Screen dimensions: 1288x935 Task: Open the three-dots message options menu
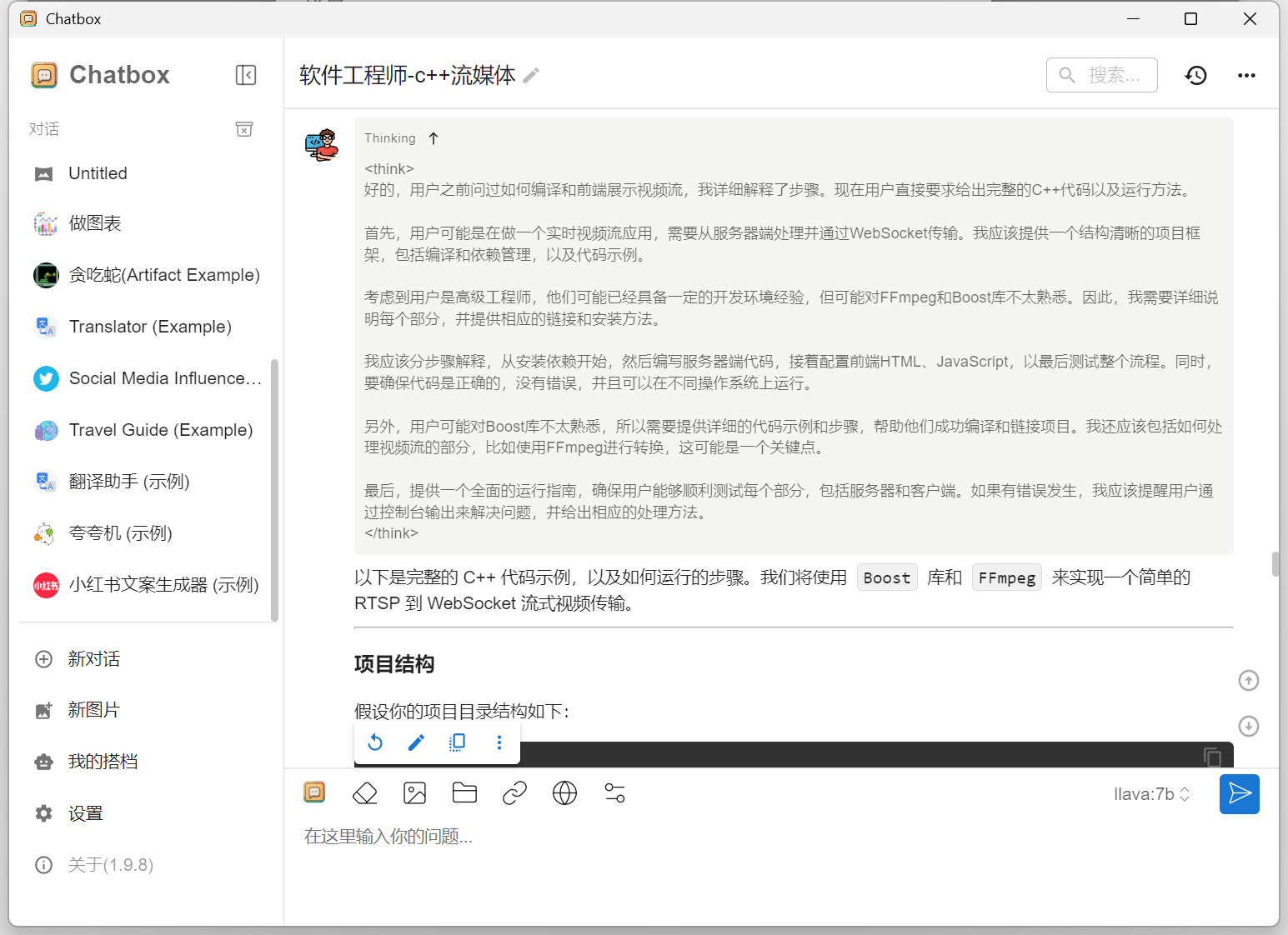(499, 742)
